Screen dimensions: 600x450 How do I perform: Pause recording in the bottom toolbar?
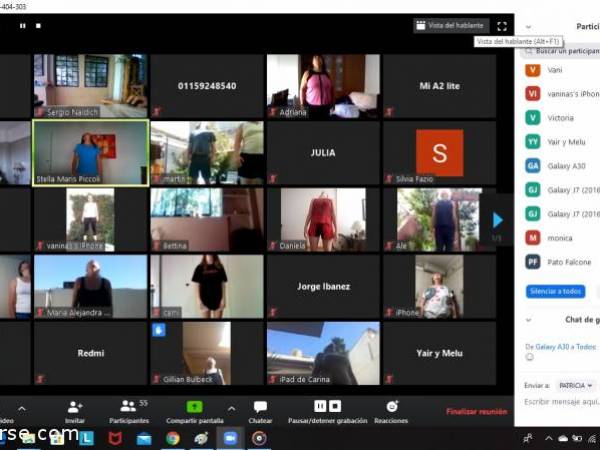(320, 406)
